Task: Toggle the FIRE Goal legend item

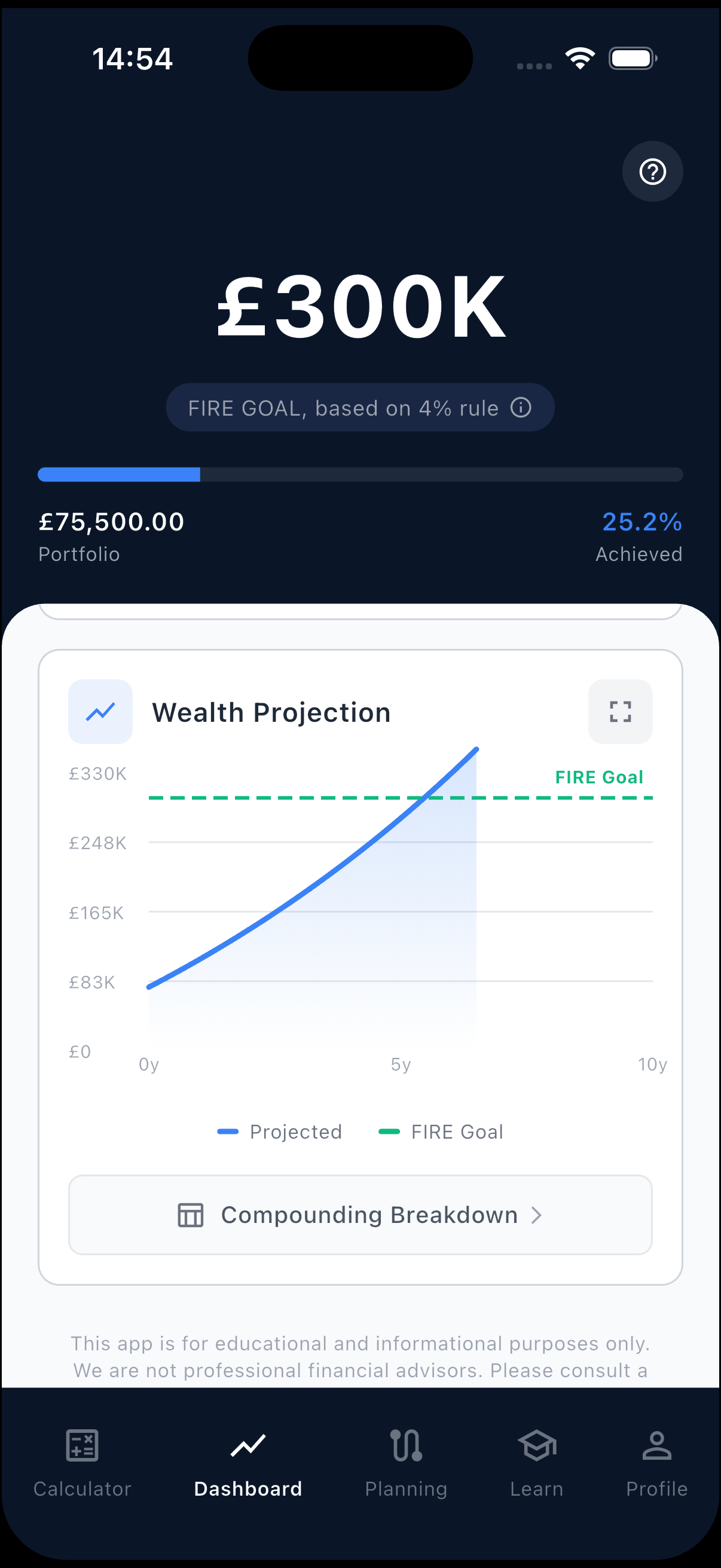Action: tap(441, 1131)
